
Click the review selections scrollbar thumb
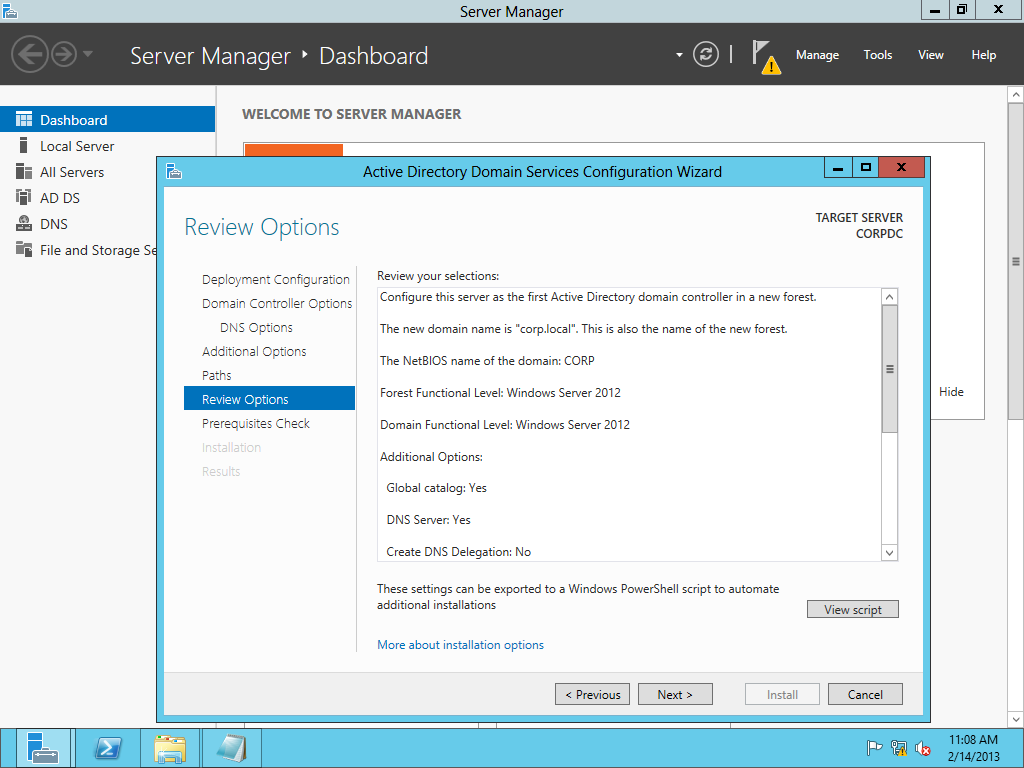[x=889, y=368]
